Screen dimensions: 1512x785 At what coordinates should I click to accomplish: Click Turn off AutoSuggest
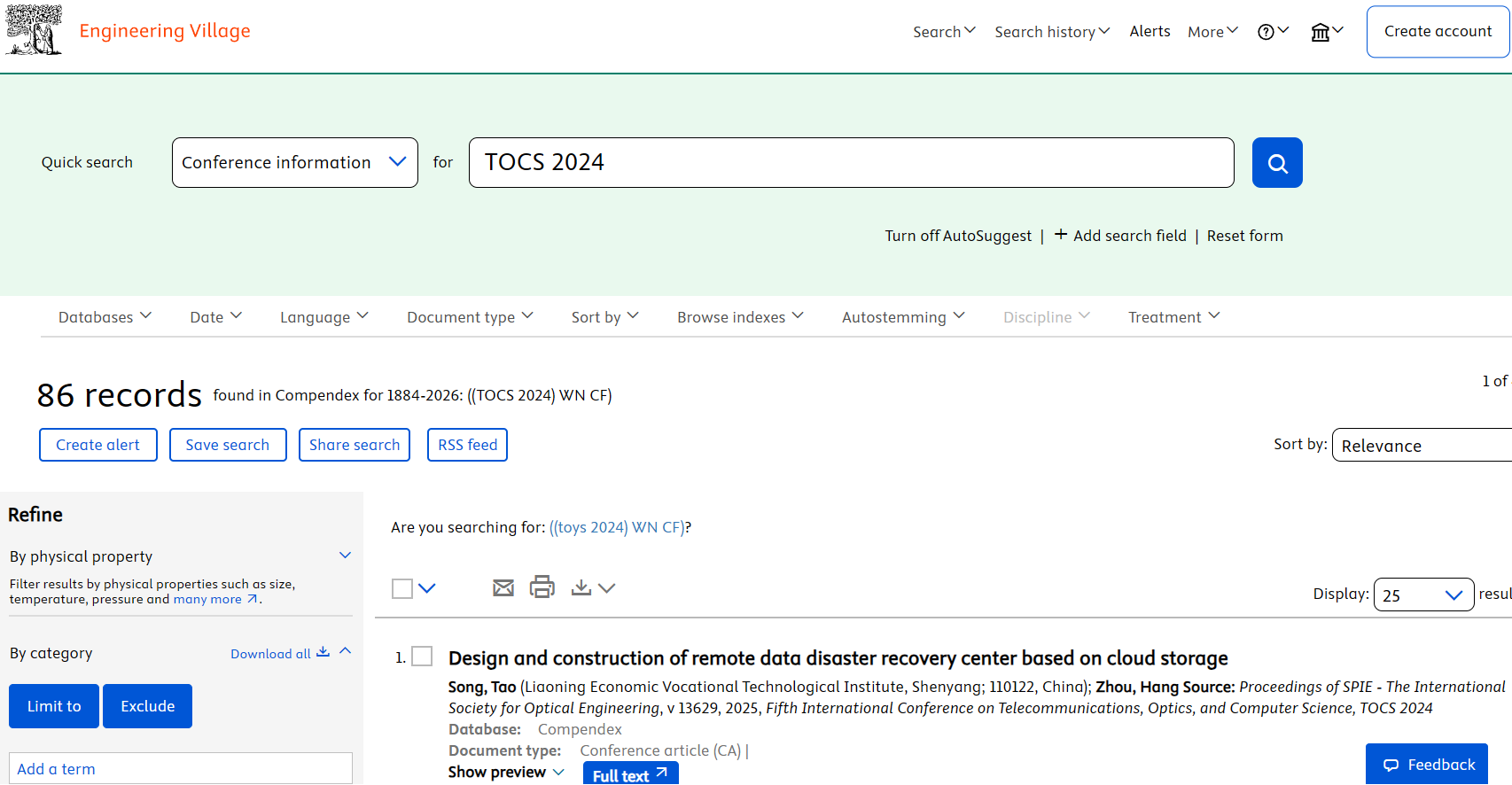[x=958, y=236]
